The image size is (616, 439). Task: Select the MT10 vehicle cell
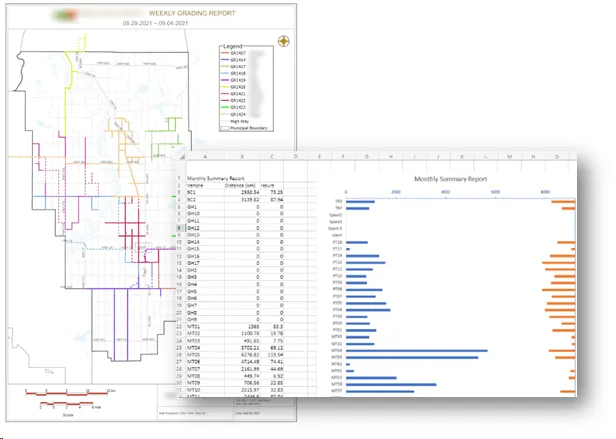[x=205, y=390]
